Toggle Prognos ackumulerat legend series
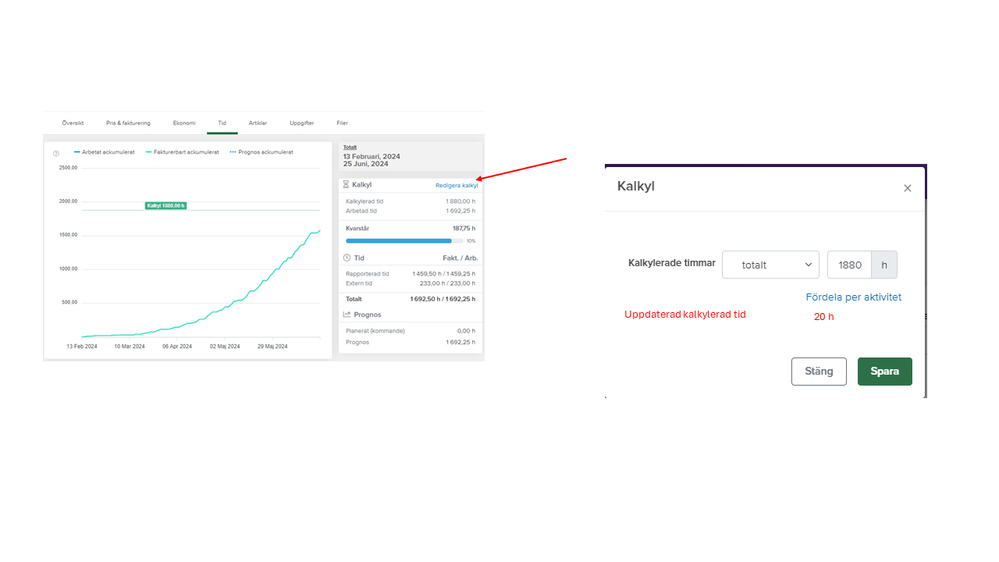 coord(262,152)
